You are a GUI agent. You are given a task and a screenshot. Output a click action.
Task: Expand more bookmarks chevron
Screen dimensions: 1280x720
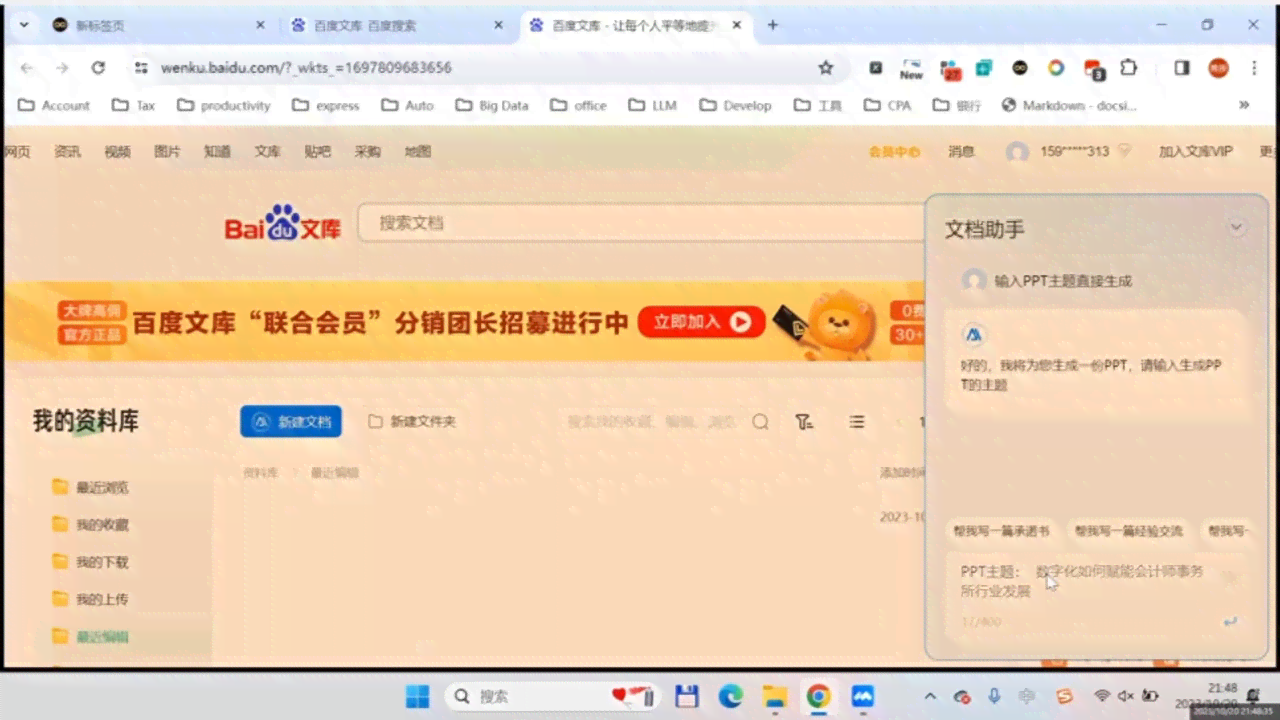[x=1244, y=105]
